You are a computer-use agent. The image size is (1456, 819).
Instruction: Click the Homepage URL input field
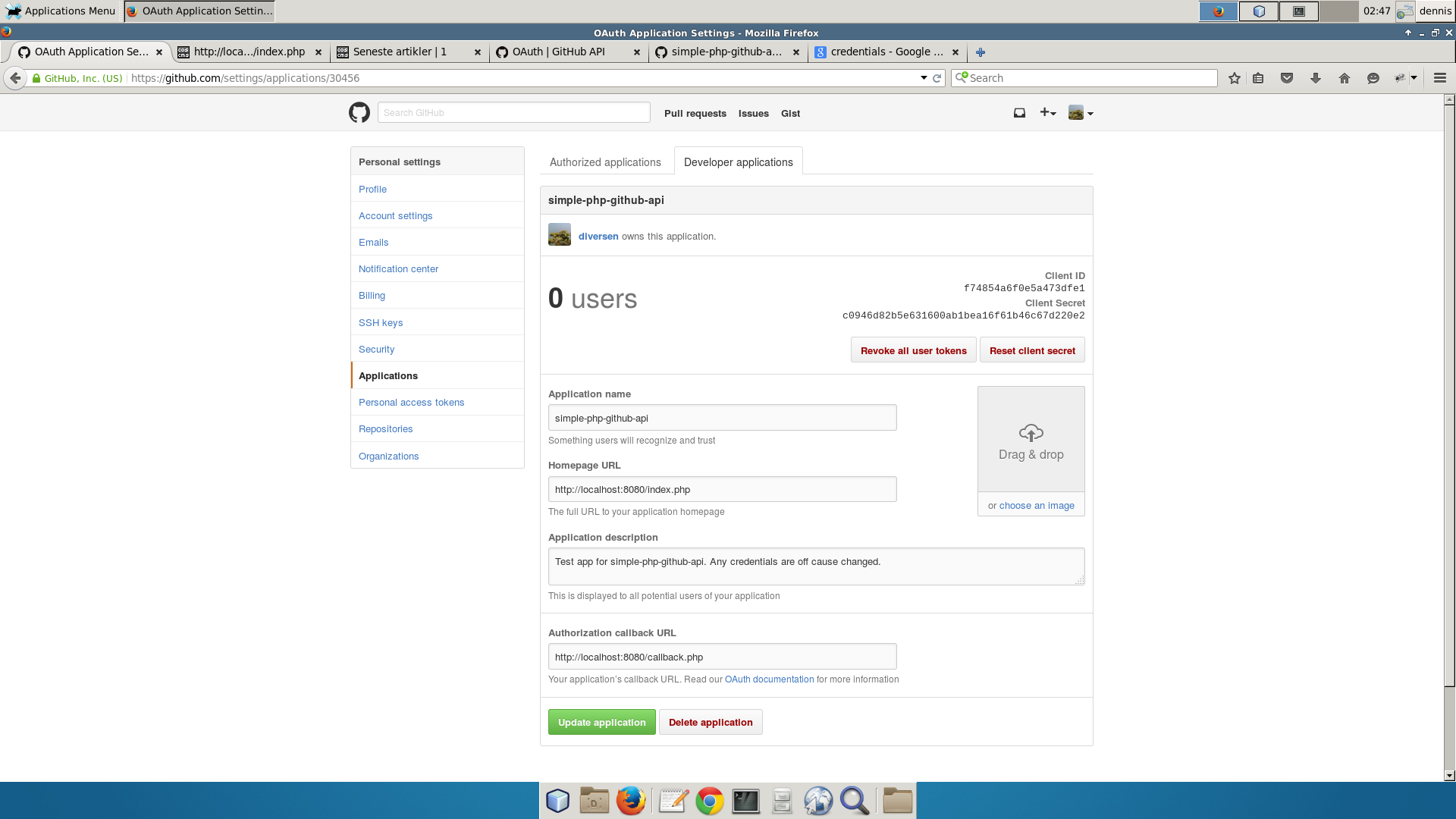[x=723, y=489]
